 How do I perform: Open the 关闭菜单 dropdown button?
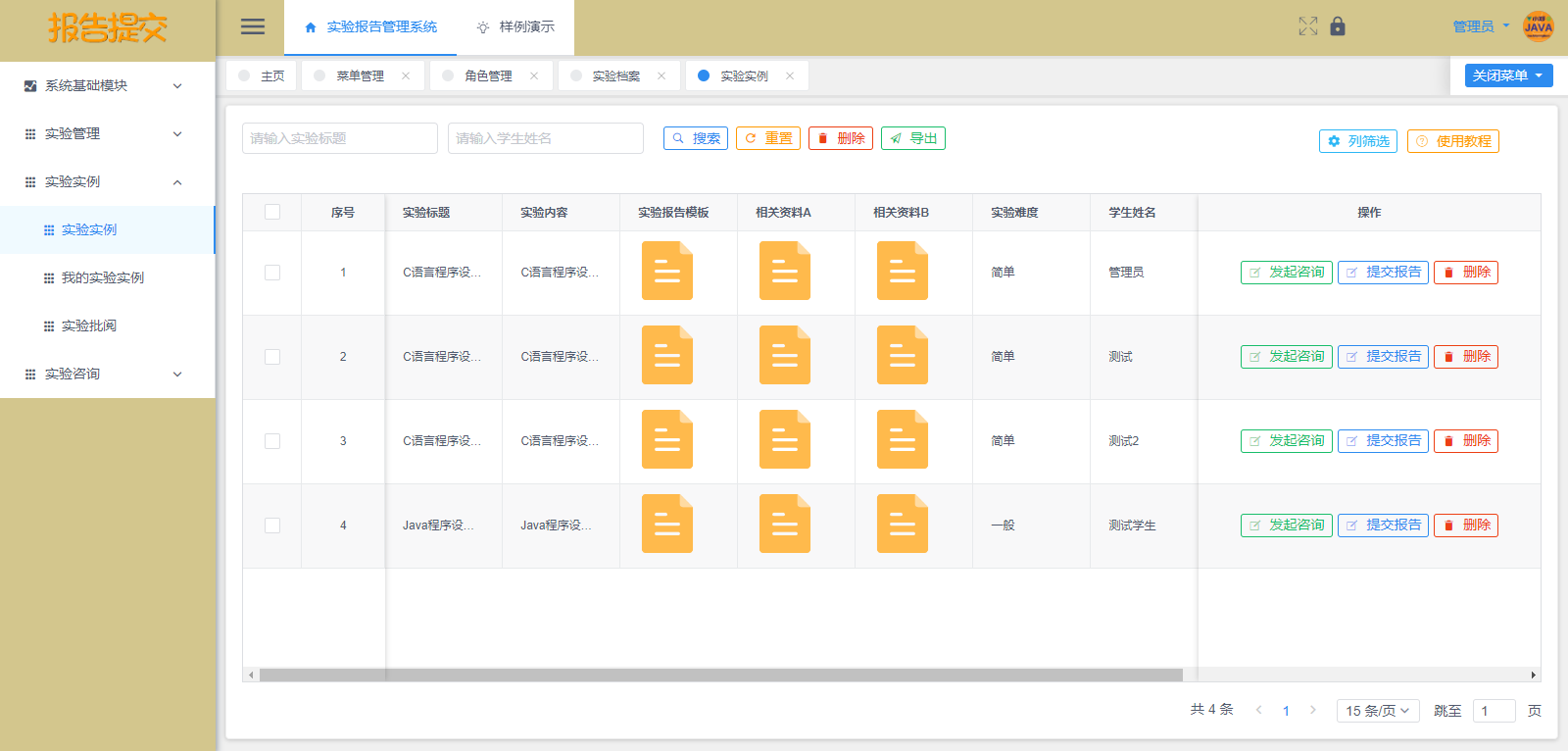click(x=1508, y=75)
